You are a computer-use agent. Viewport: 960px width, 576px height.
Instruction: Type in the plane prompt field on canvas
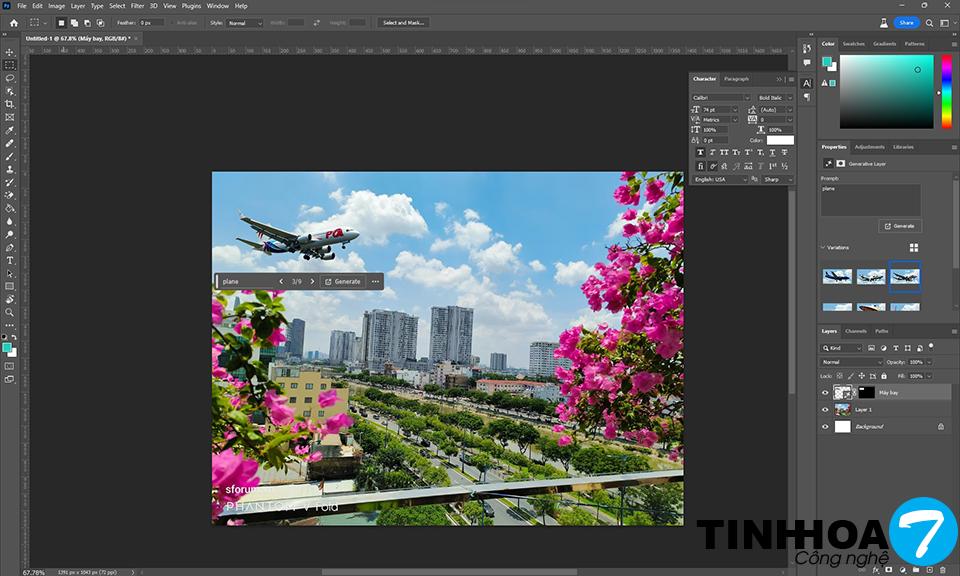click(245, 282)
